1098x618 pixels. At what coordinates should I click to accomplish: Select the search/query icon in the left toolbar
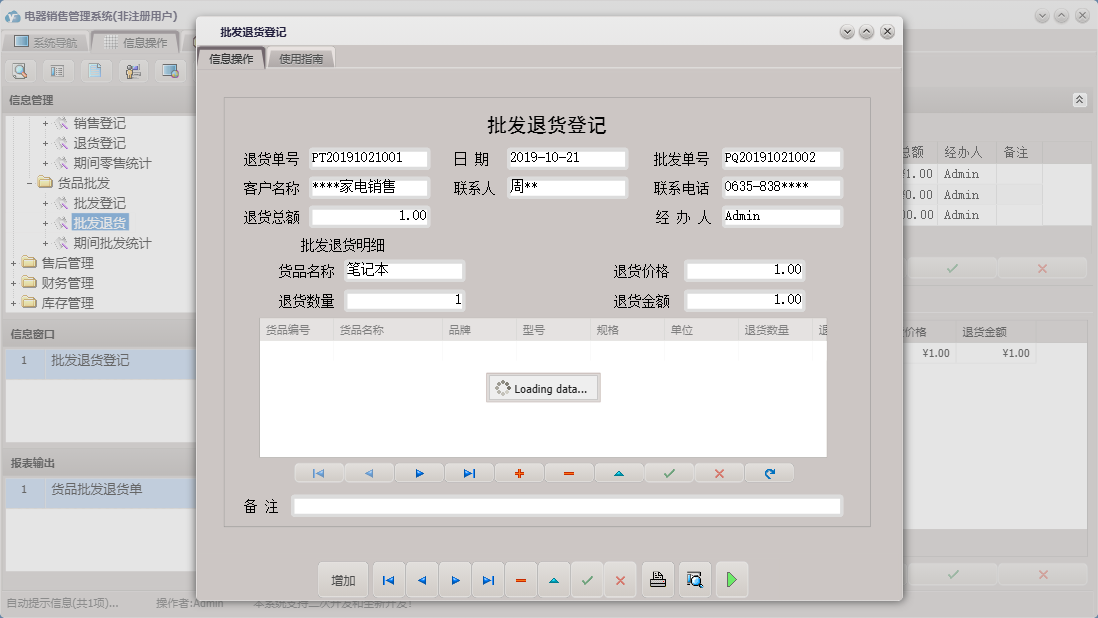[x=20, y=71]
